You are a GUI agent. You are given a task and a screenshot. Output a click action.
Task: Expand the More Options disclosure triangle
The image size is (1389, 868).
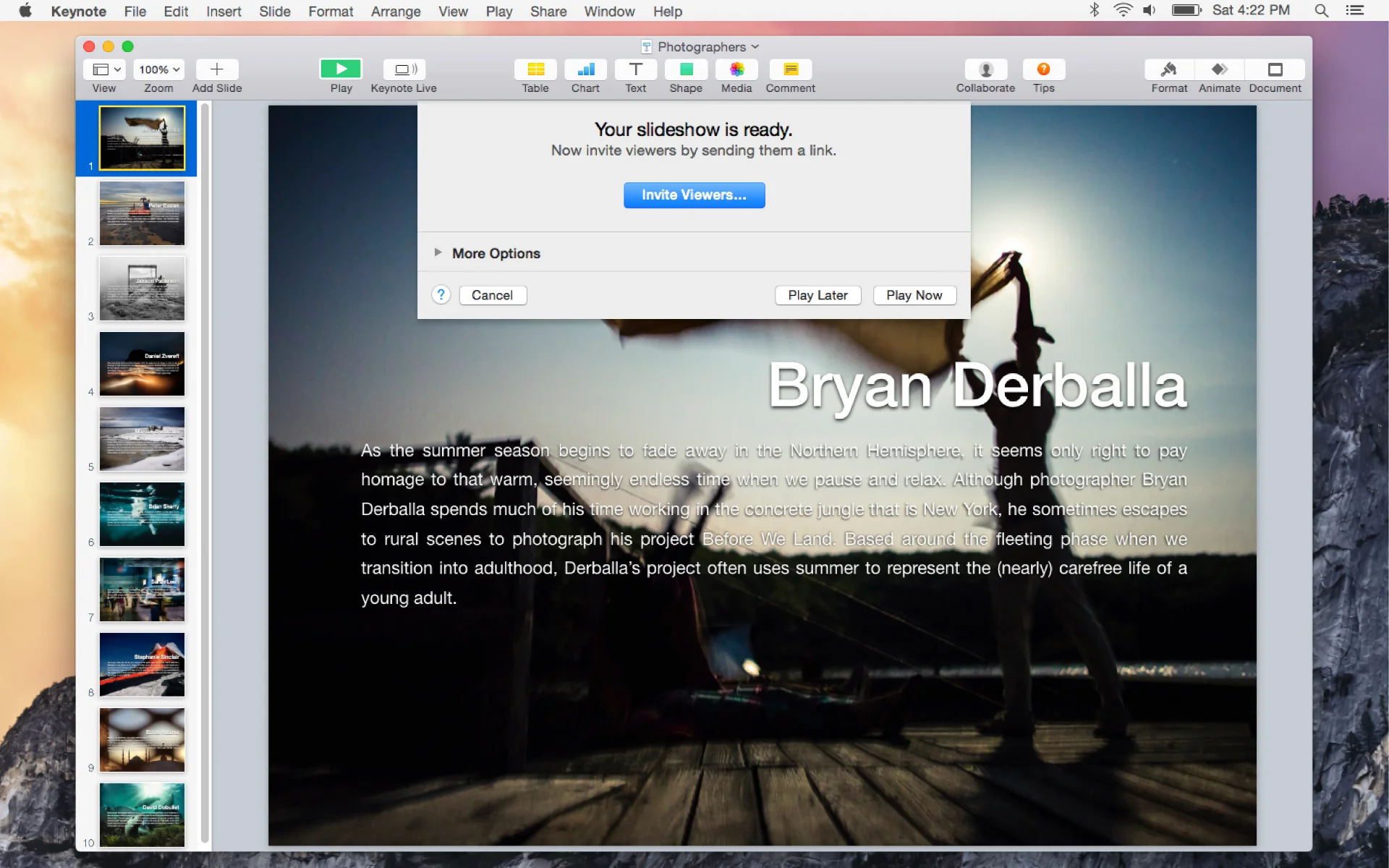(x=438, y=252)
